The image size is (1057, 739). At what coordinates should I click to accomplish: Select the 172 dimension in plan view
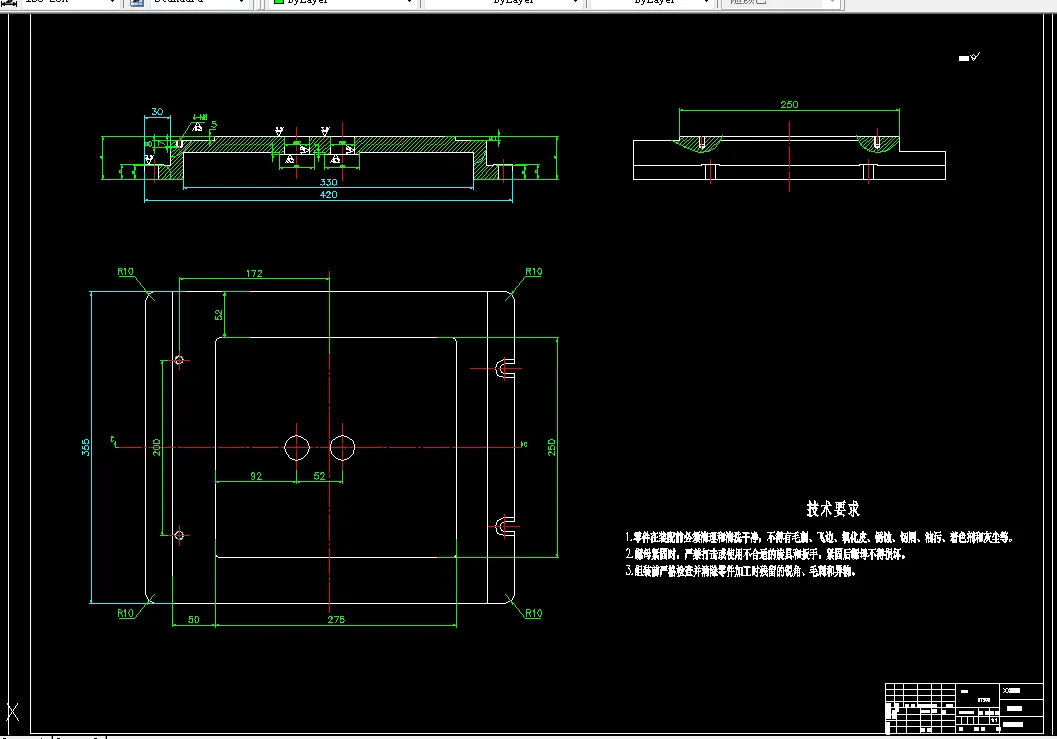point(254,273)
